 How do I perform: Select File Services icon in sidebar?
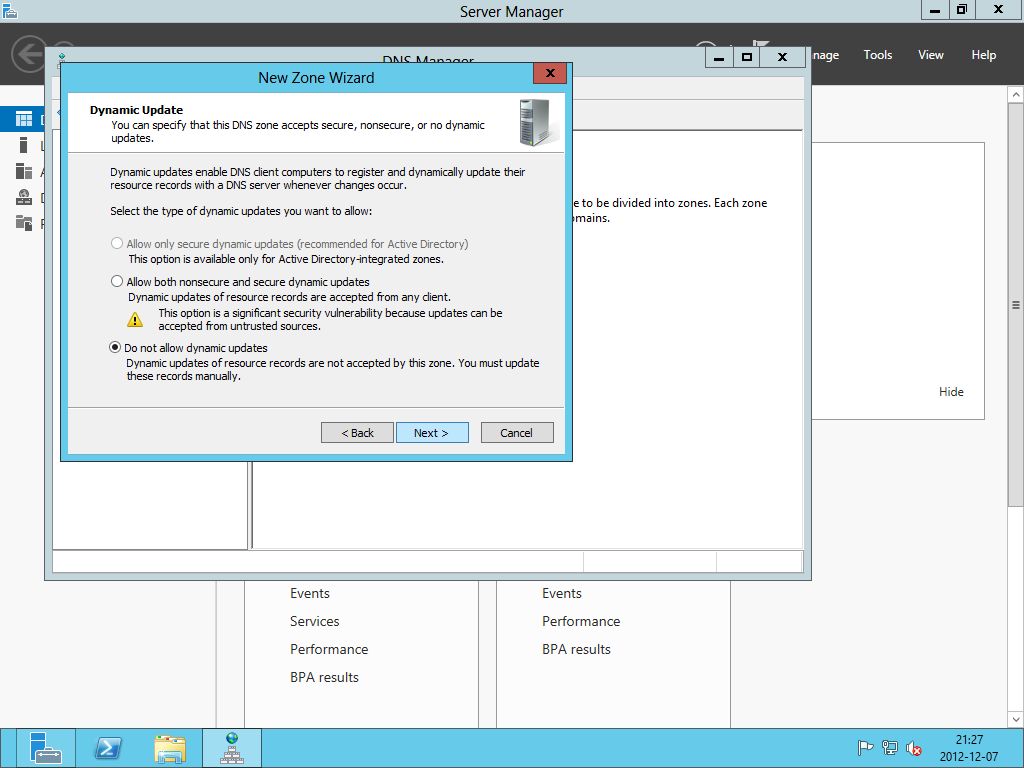(x=24, y=223)
